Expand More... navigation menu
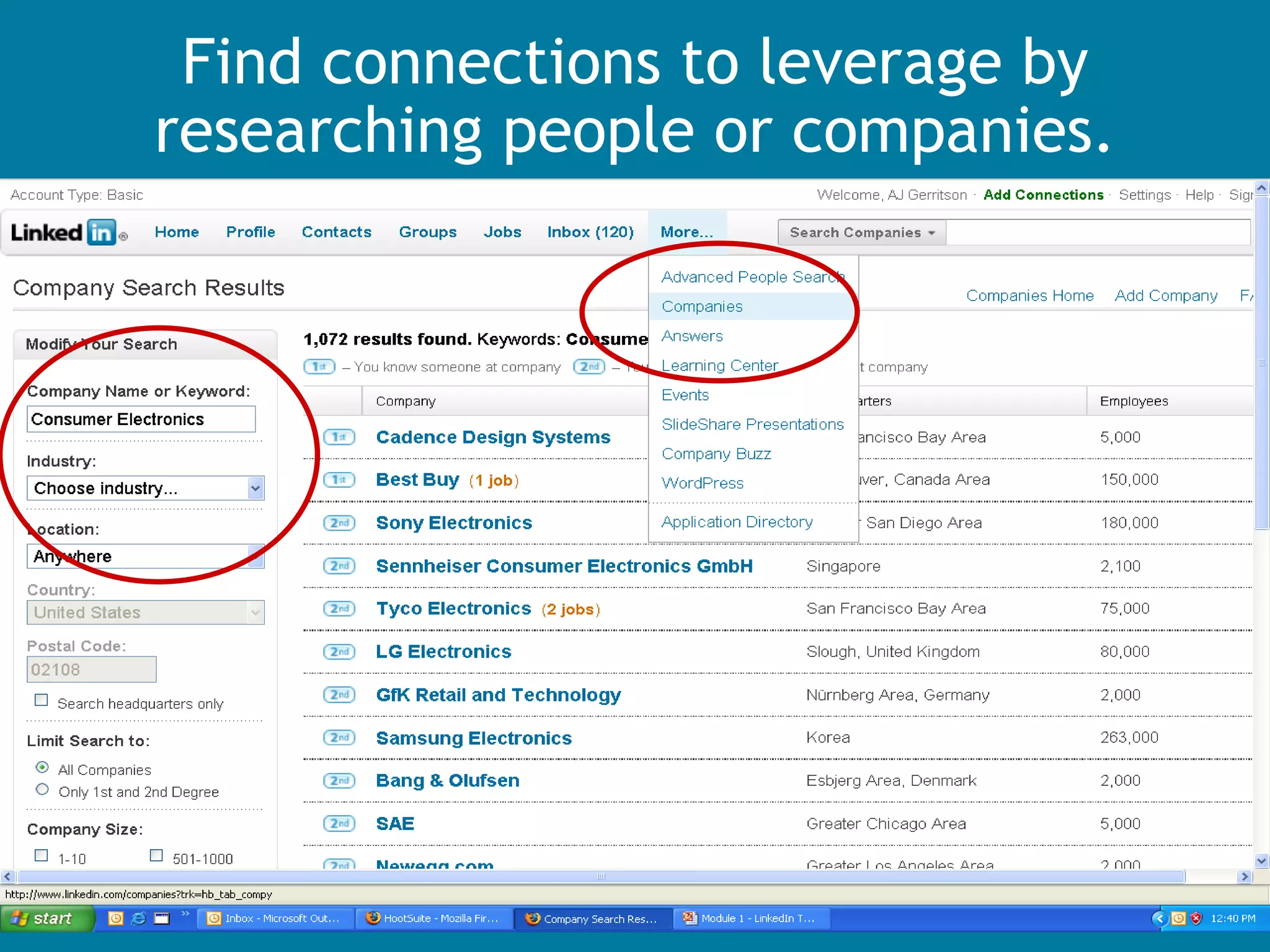 click(687, 232)
